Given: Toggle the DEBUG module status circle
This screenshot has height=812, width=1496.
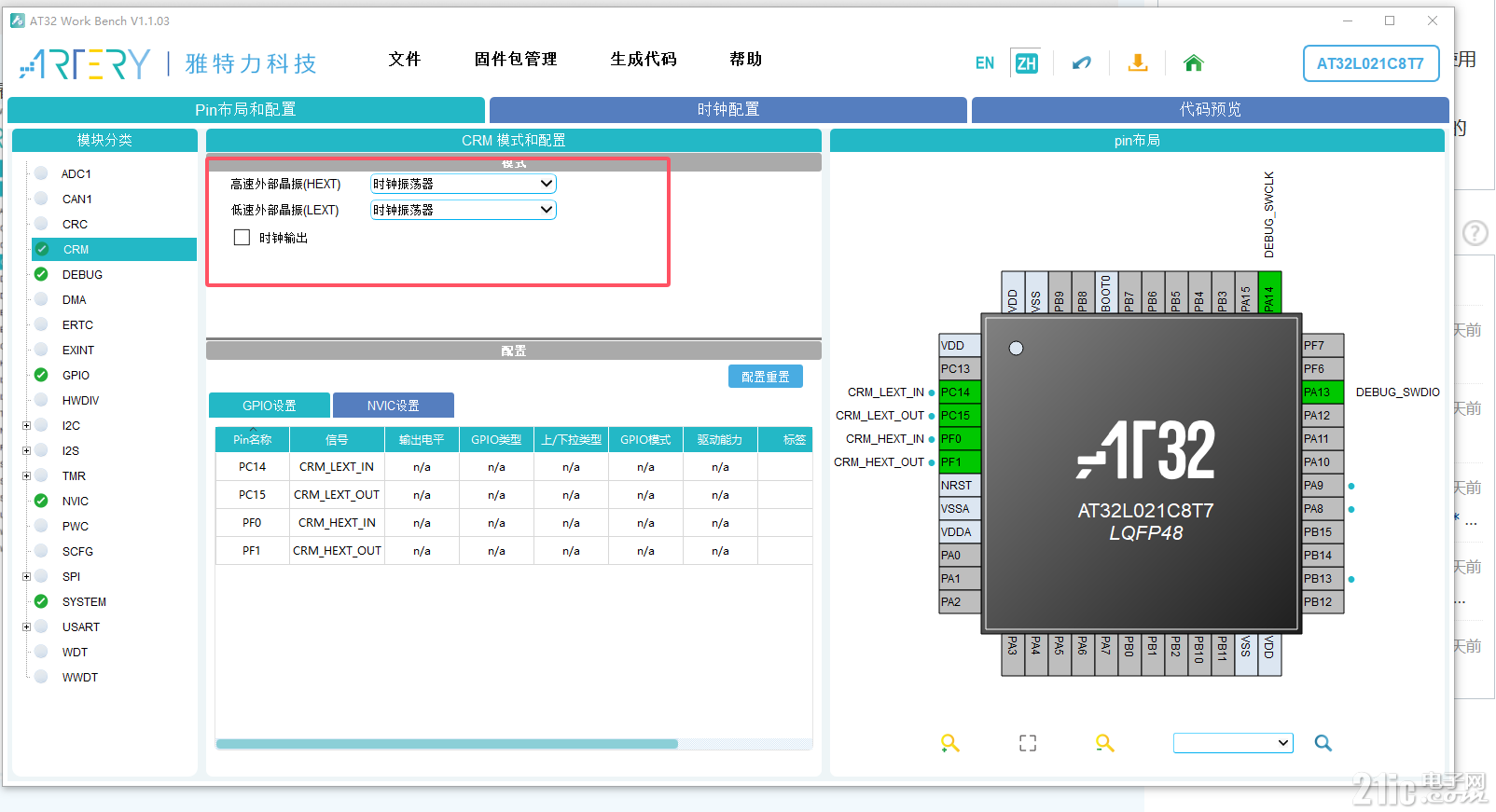Looking at the screenshot, I should (41, 274).
